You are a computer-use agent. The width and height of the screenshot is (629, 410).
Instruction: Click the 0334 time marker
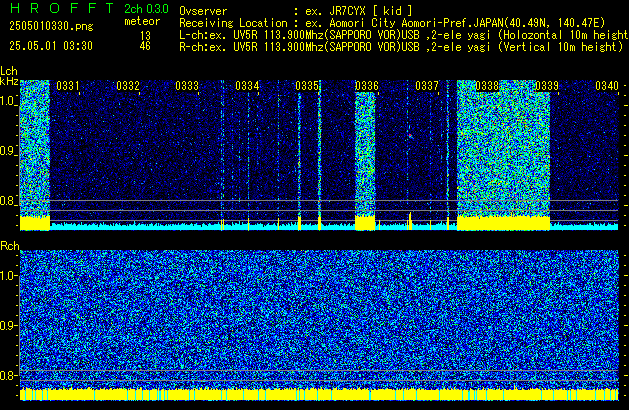coord(247,86)
